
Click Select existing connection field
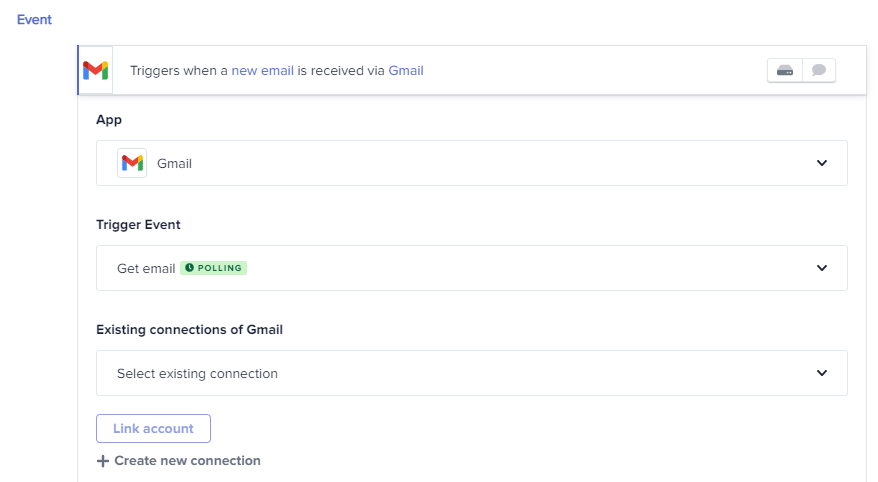[x=471, y=373]
